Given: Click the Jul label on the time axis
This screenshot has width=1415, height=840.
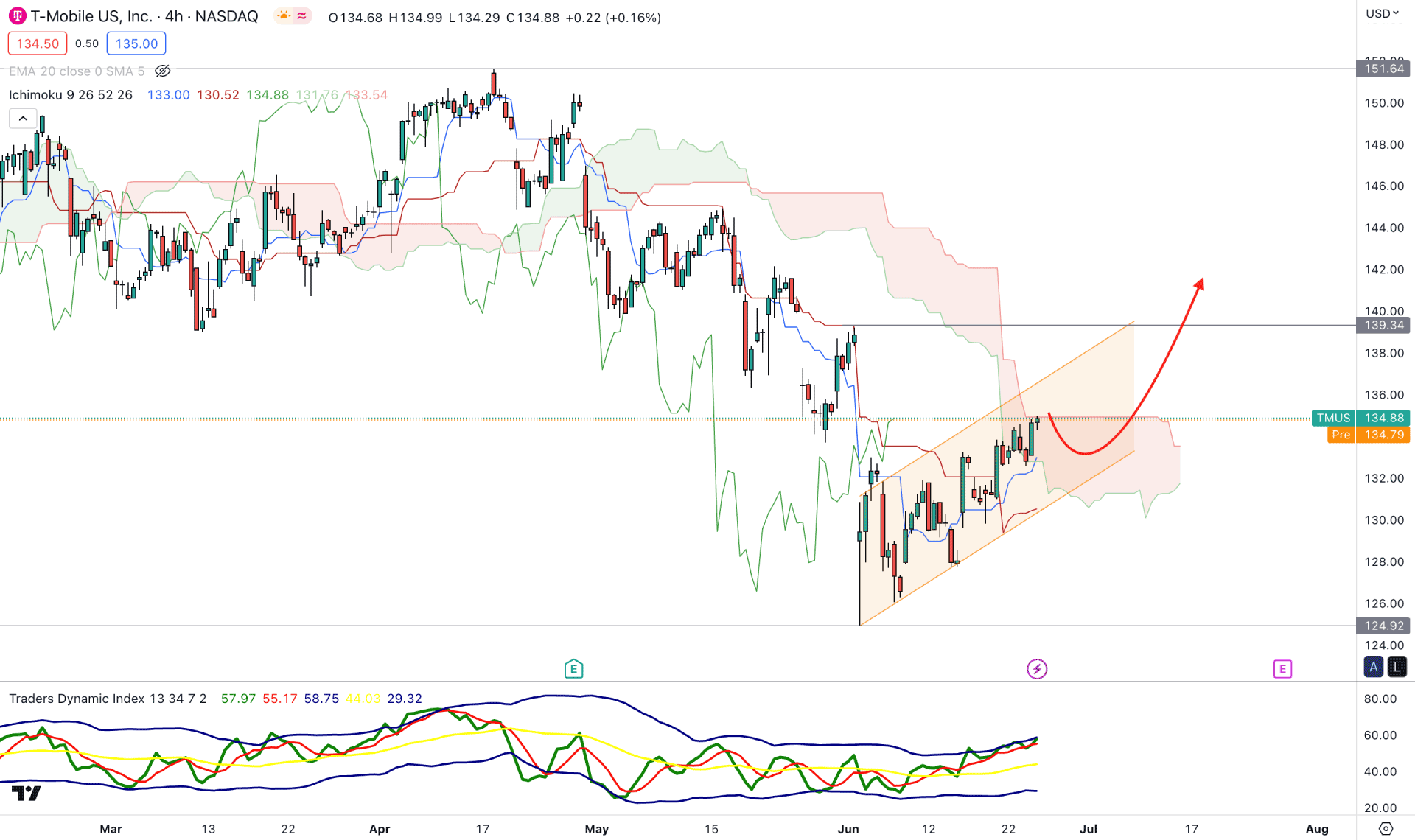Looking at the screenshot, I should 1089,829.
